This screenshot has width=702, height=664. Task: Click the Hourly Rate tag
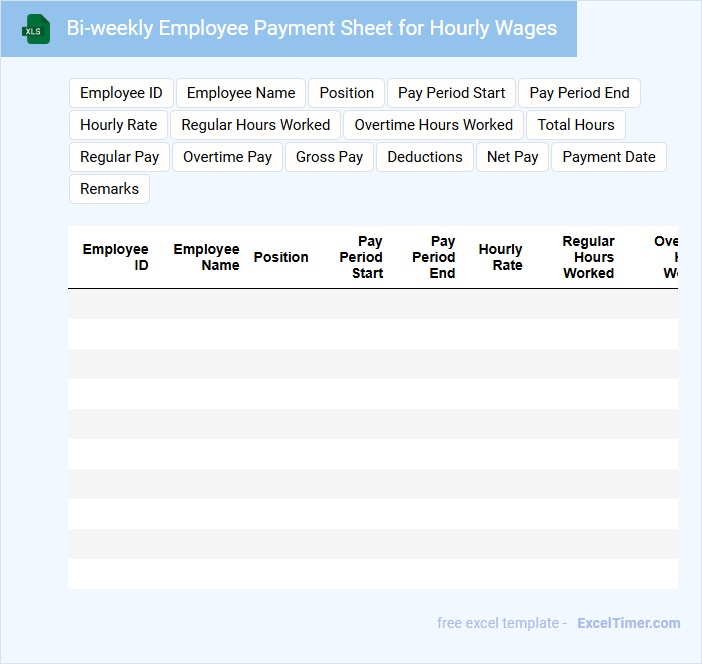[x=119, y=125]
